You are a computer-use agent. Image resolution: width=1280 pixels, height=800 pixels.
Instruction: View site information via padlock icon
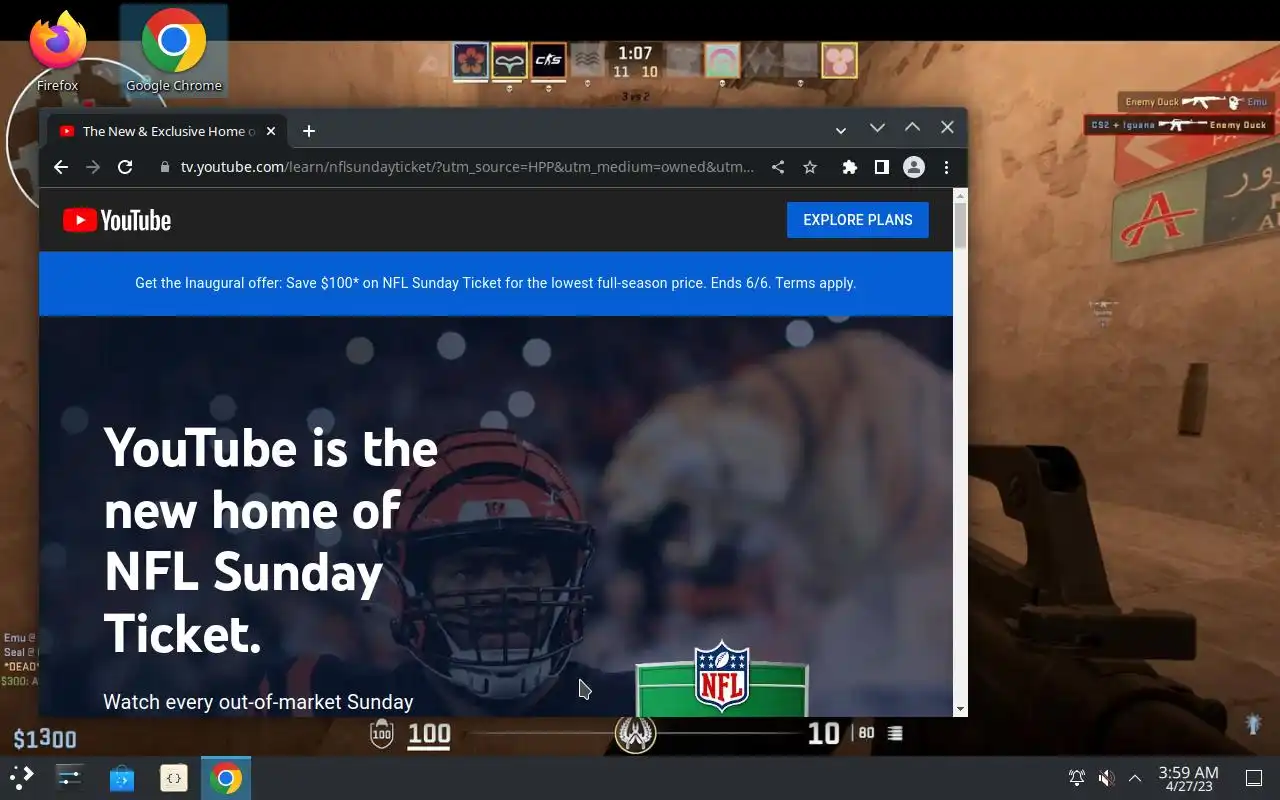(165, 167)
